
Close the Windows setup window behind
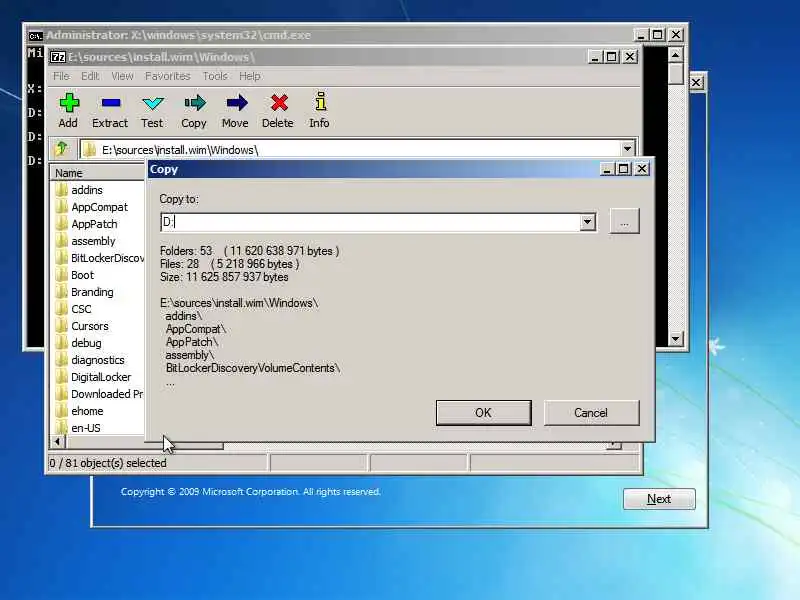696,83
